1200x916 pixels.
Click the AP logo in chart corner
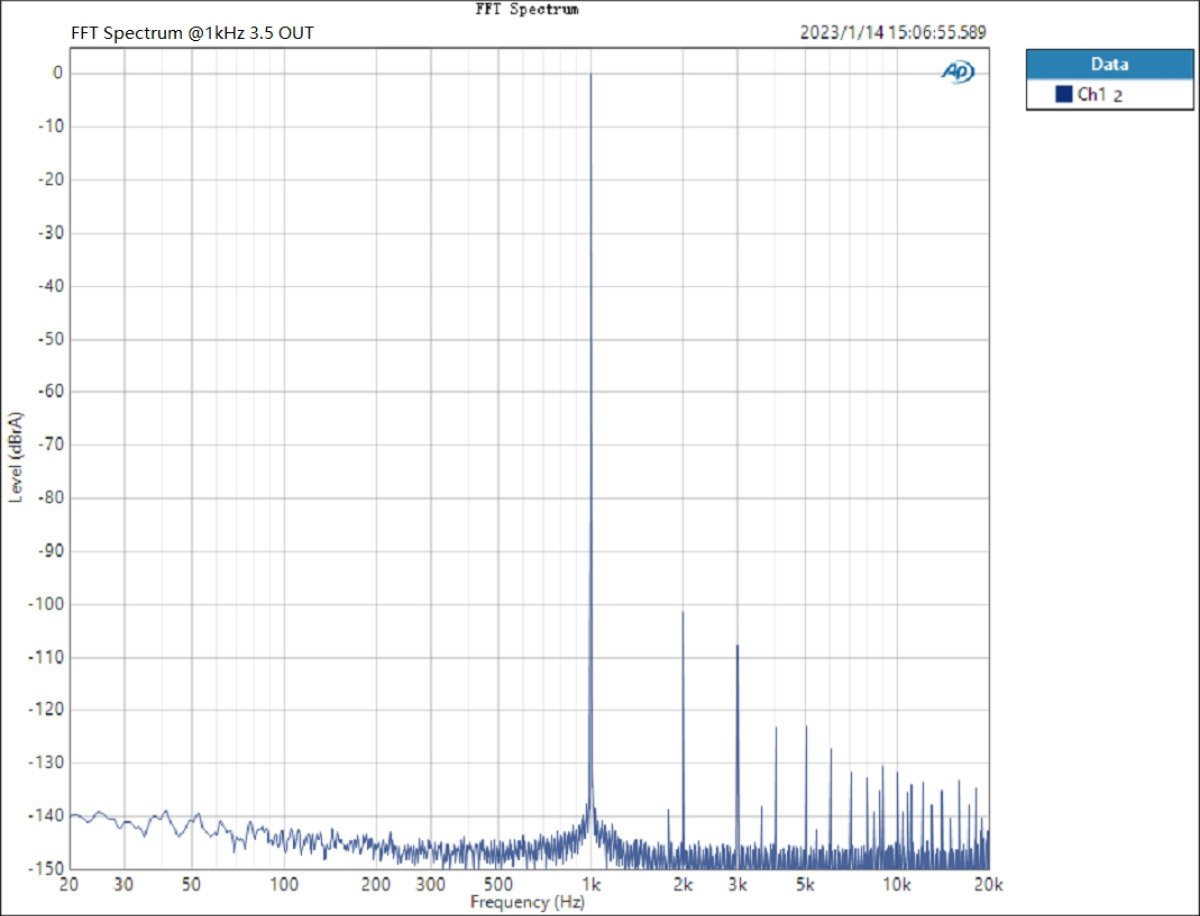point(958,72)
